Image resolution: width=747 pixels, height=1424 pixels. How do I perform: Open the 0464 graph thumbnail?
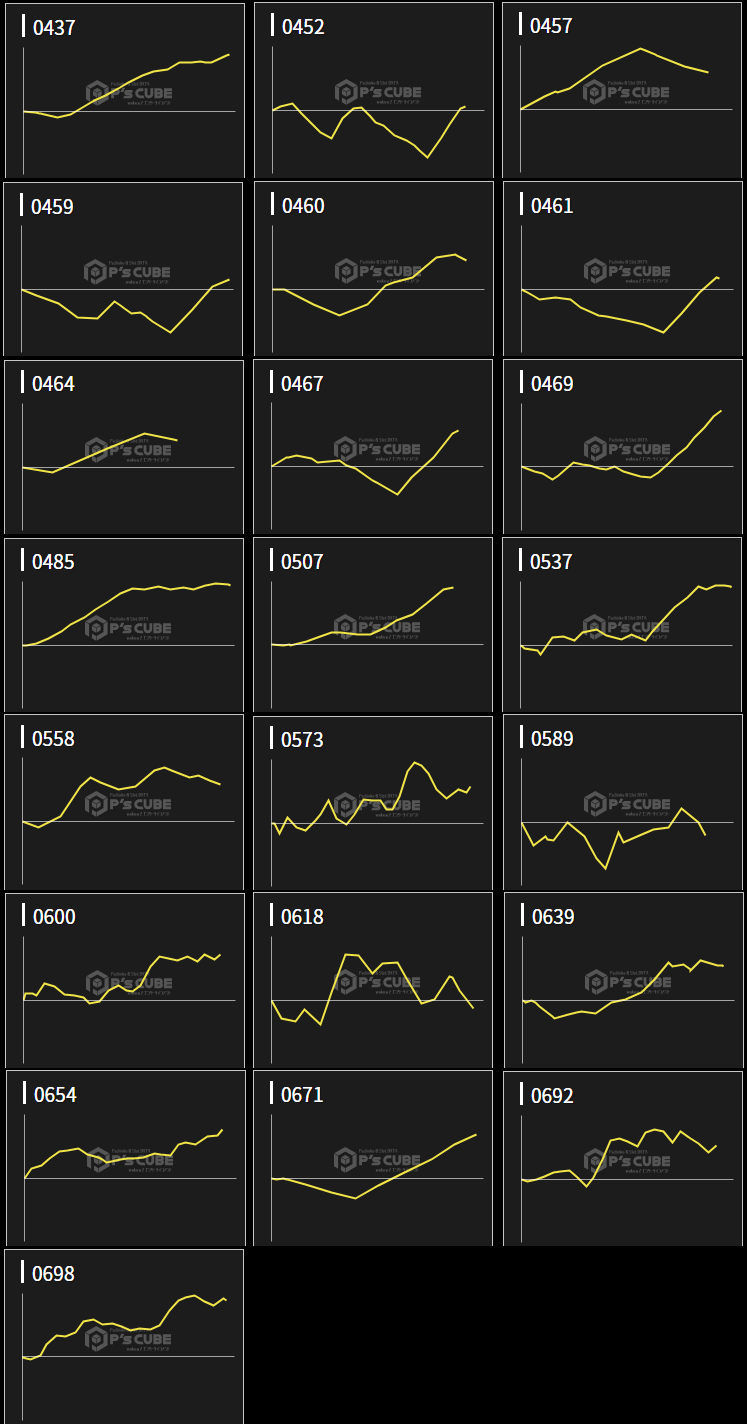124,447
